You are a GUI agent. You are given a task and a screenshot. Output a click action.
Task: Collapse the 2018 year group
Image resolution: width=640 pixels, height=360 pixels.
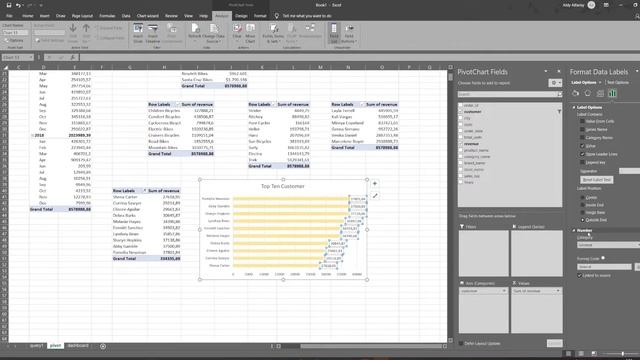point(32,136)
